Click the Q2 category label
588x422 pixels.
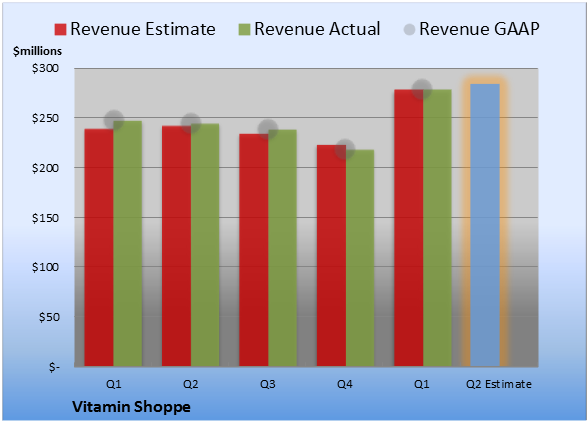[x=190, y=384]
